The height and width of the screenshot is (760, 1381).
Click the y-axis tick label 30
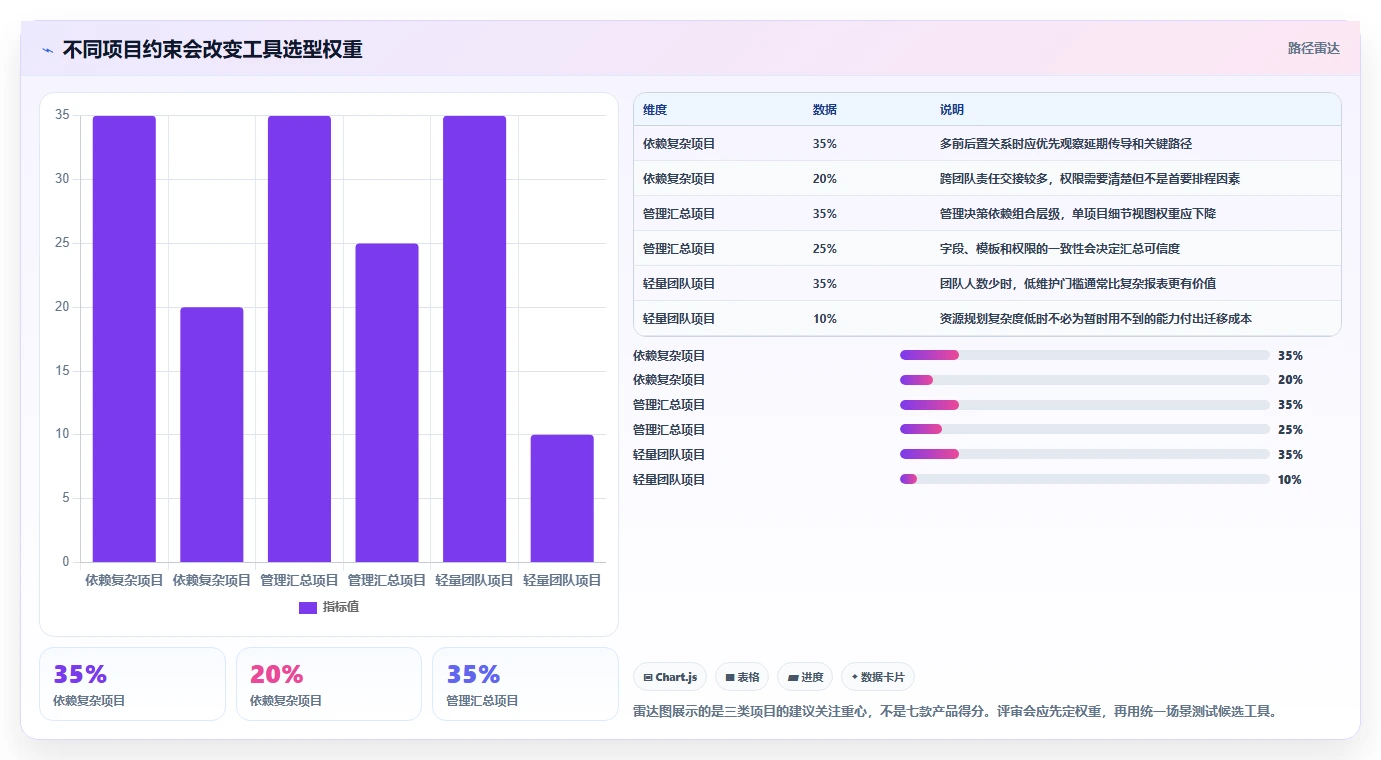(x=62, y=179)
